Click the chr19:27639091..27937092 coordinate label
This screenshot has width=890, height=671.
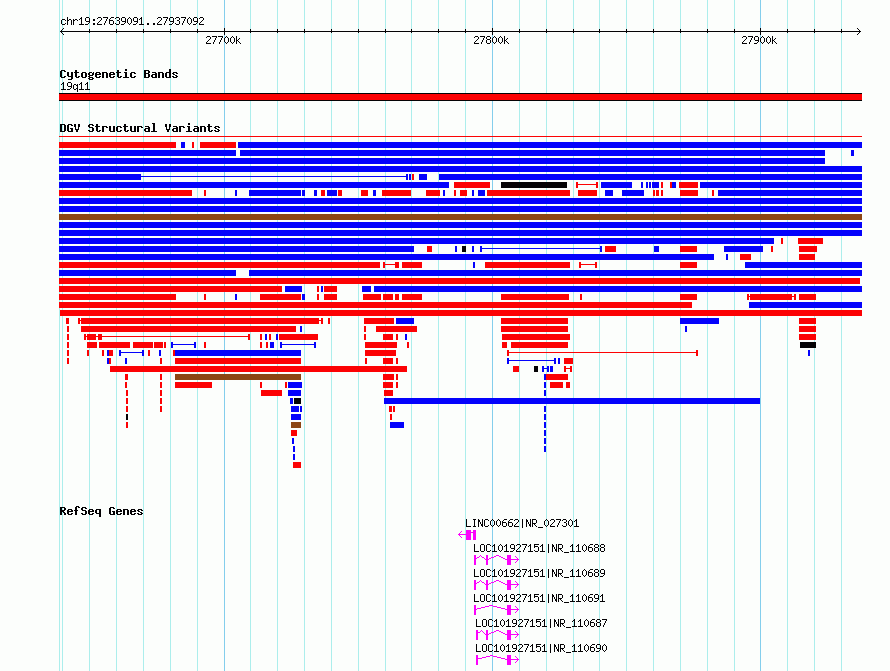132,21
